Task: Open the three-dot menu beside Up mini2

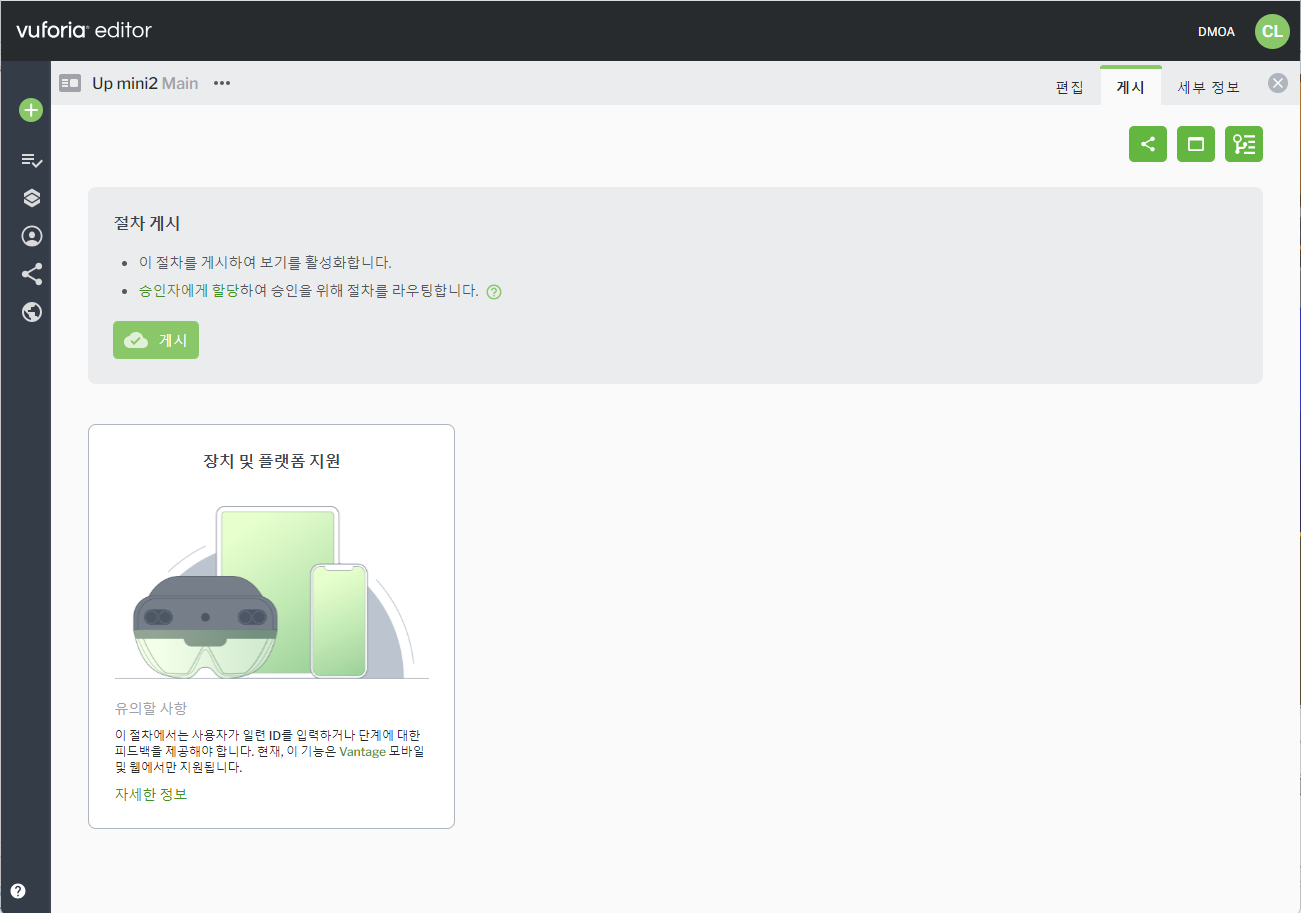Action: coord(222,83)
